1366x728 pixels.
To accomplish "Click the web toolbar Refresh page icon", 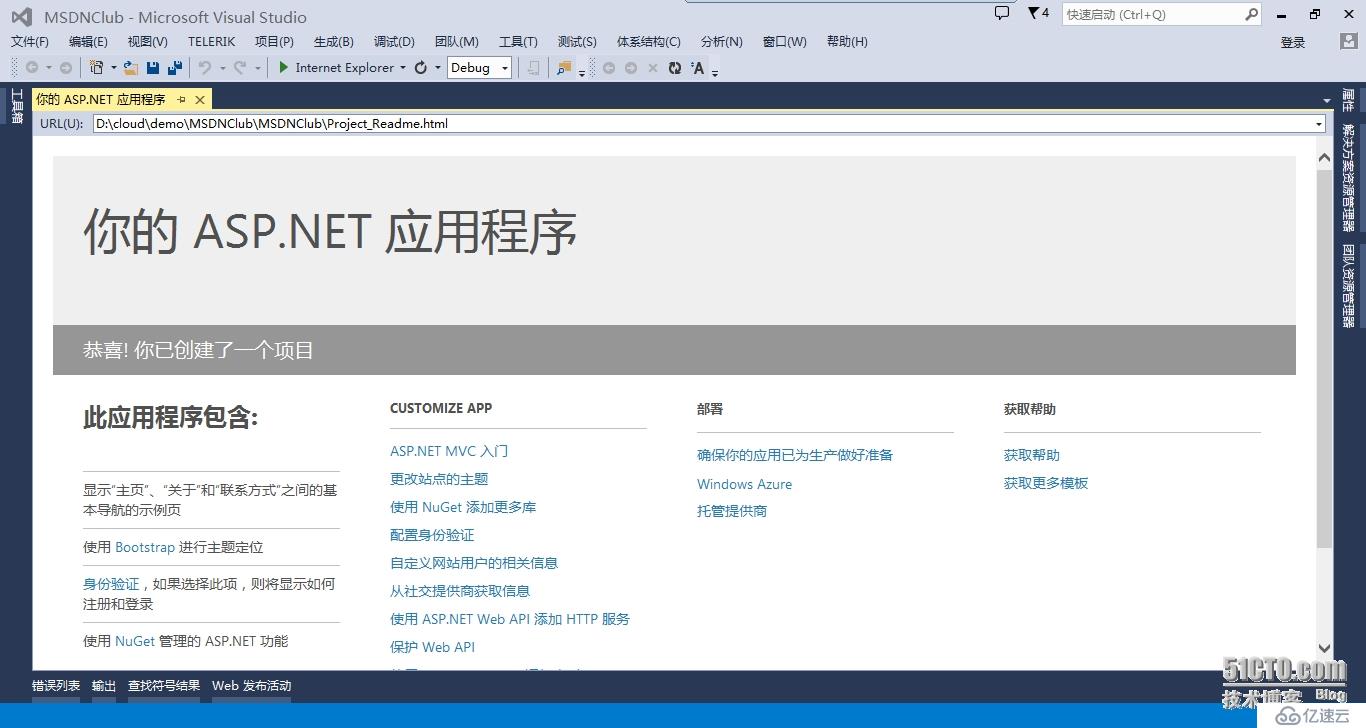I will [x=675, y=68].
